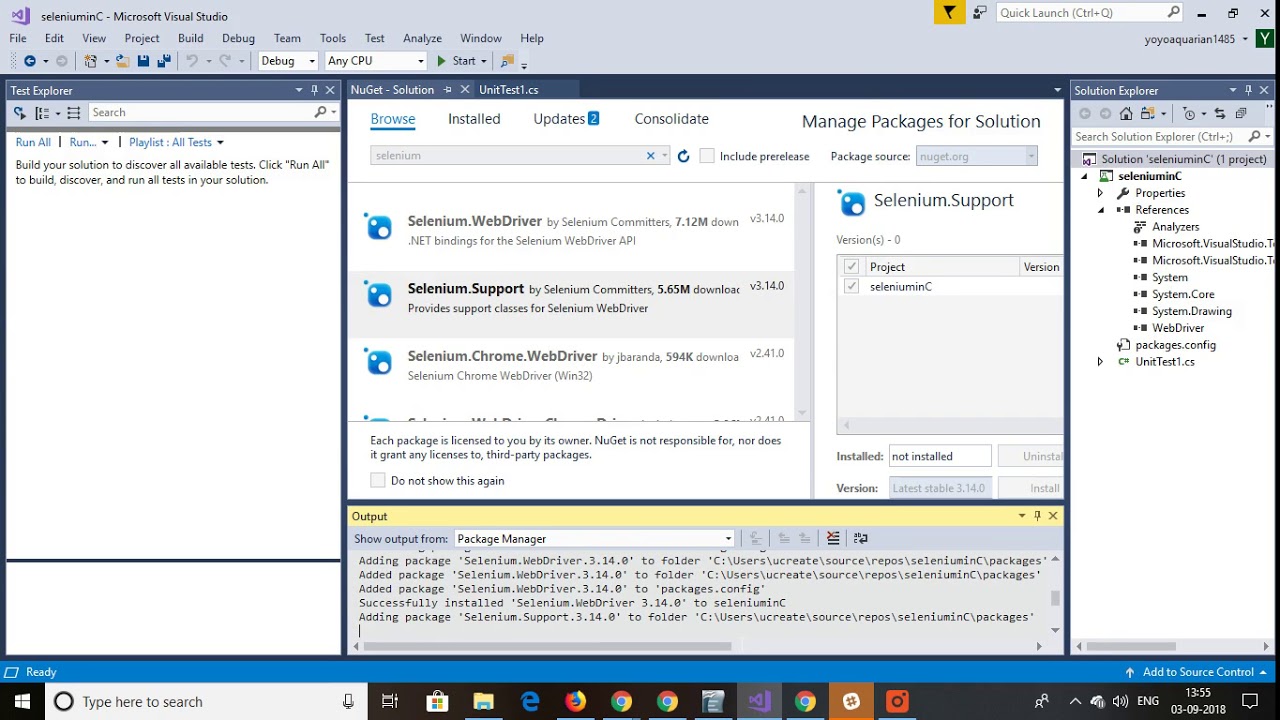Select the WebDriver reference in Solution Explorer
This screenshot has height=720, width=1280.
tap(1177, 328)
